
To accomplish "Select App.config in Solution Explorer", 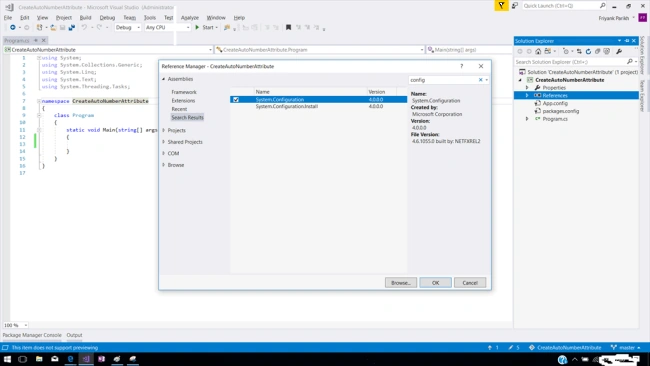I will (x=555, y=103).
